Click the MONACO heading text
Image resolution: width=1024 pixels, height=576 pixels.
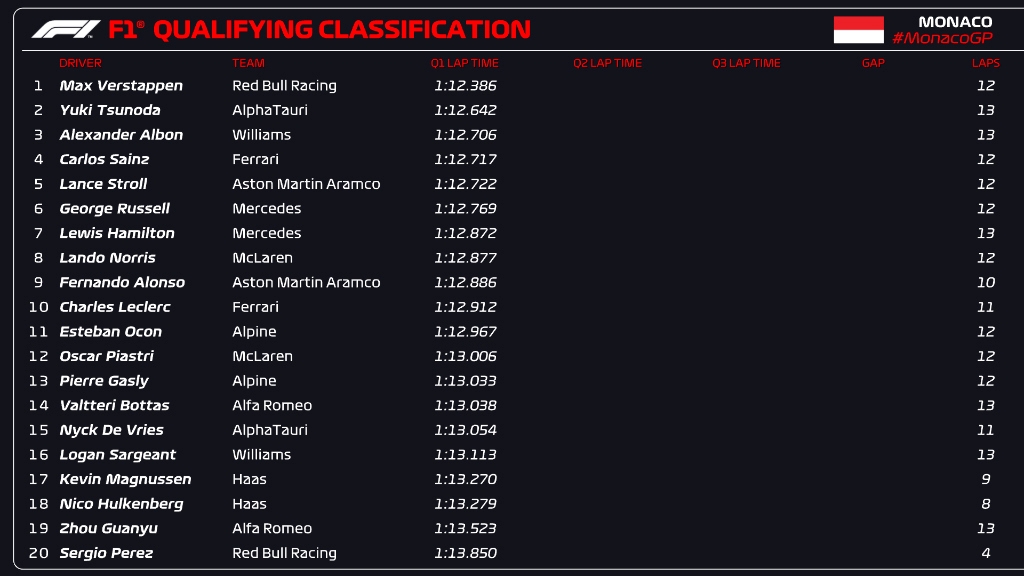click(955, 22)
